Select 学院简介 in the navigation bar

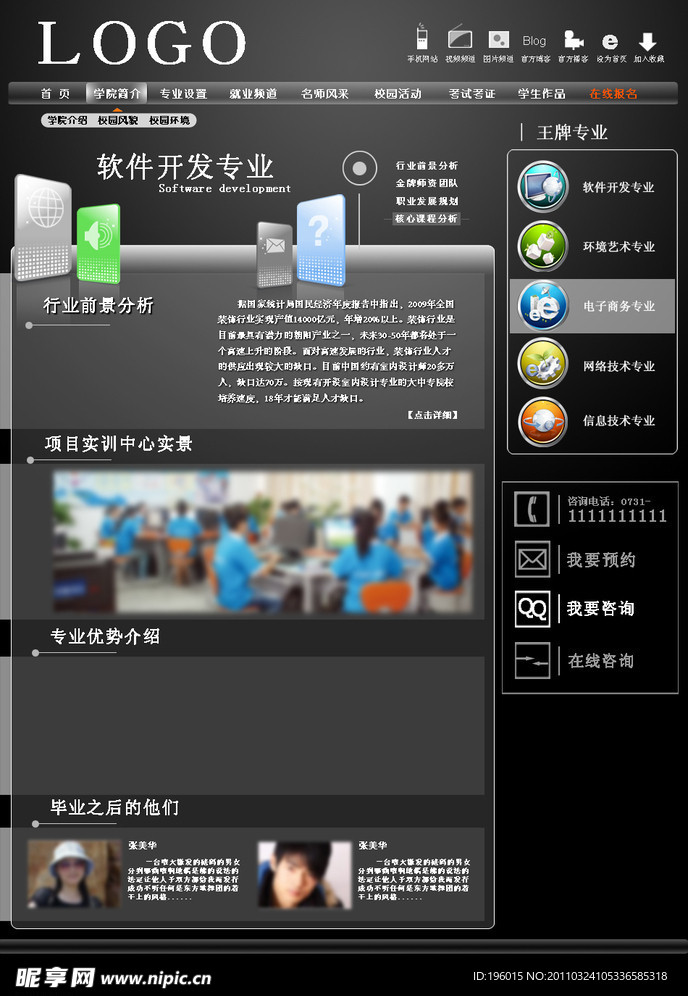coord(117,93)
